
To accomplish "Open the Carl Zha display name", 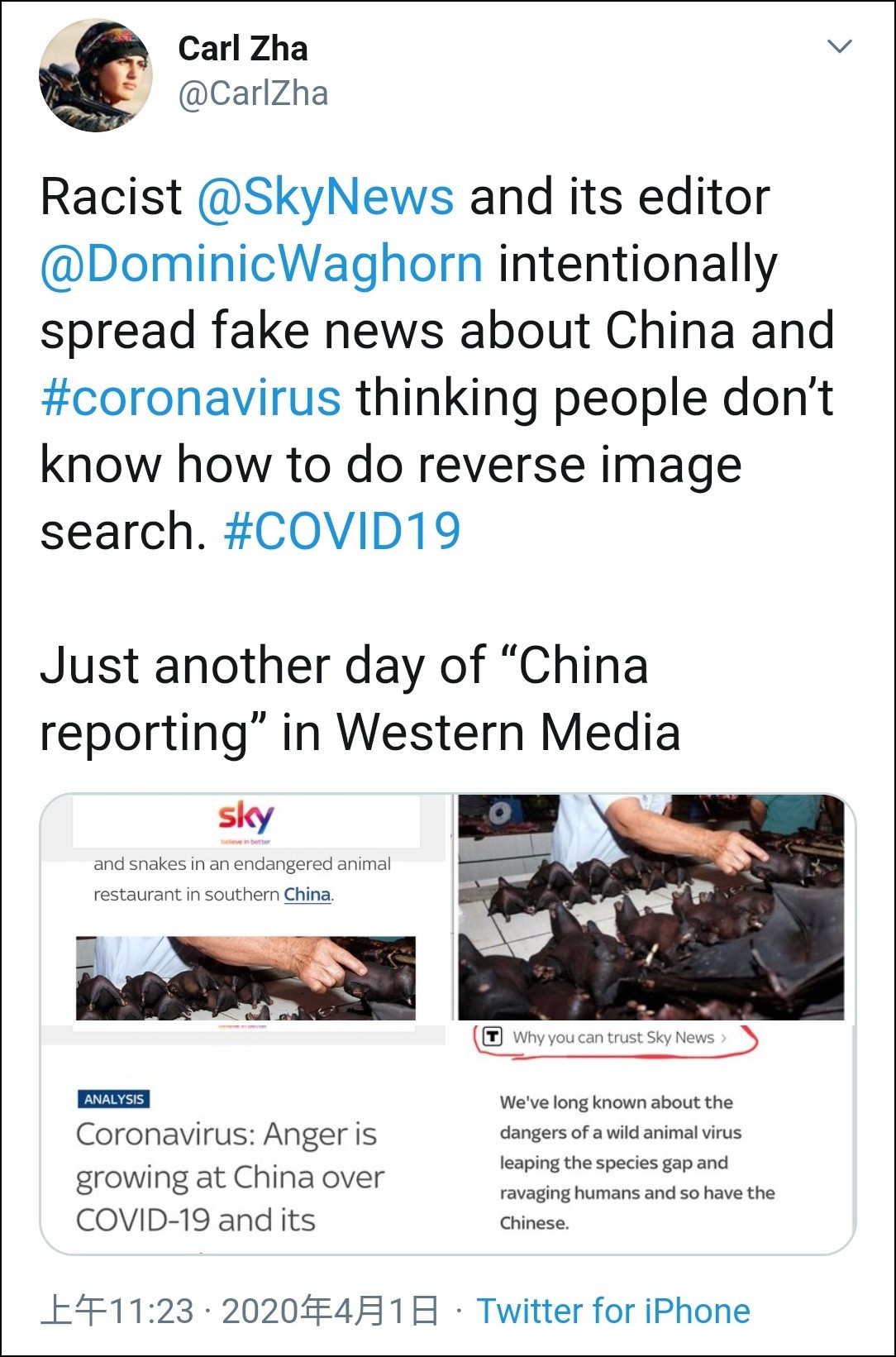I will point(243,49).
